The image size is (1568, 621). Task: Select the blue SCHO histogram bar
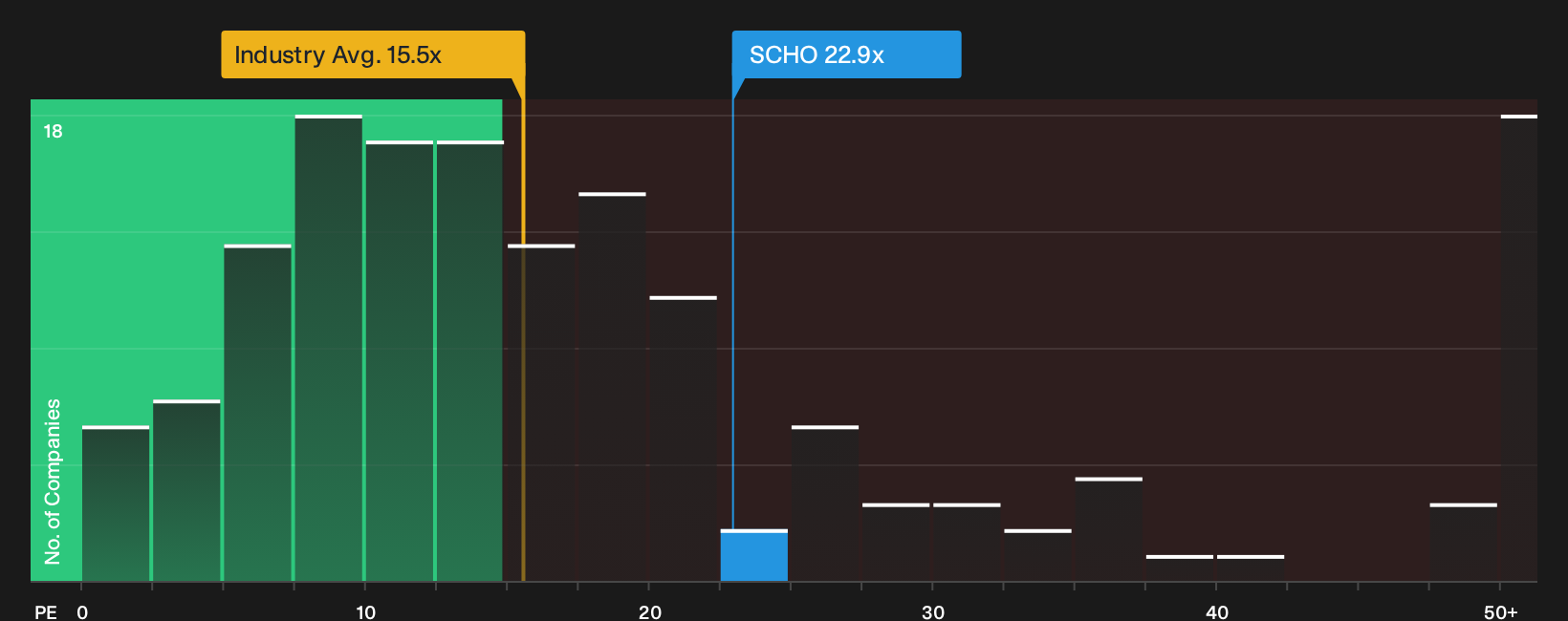point(754,555)
